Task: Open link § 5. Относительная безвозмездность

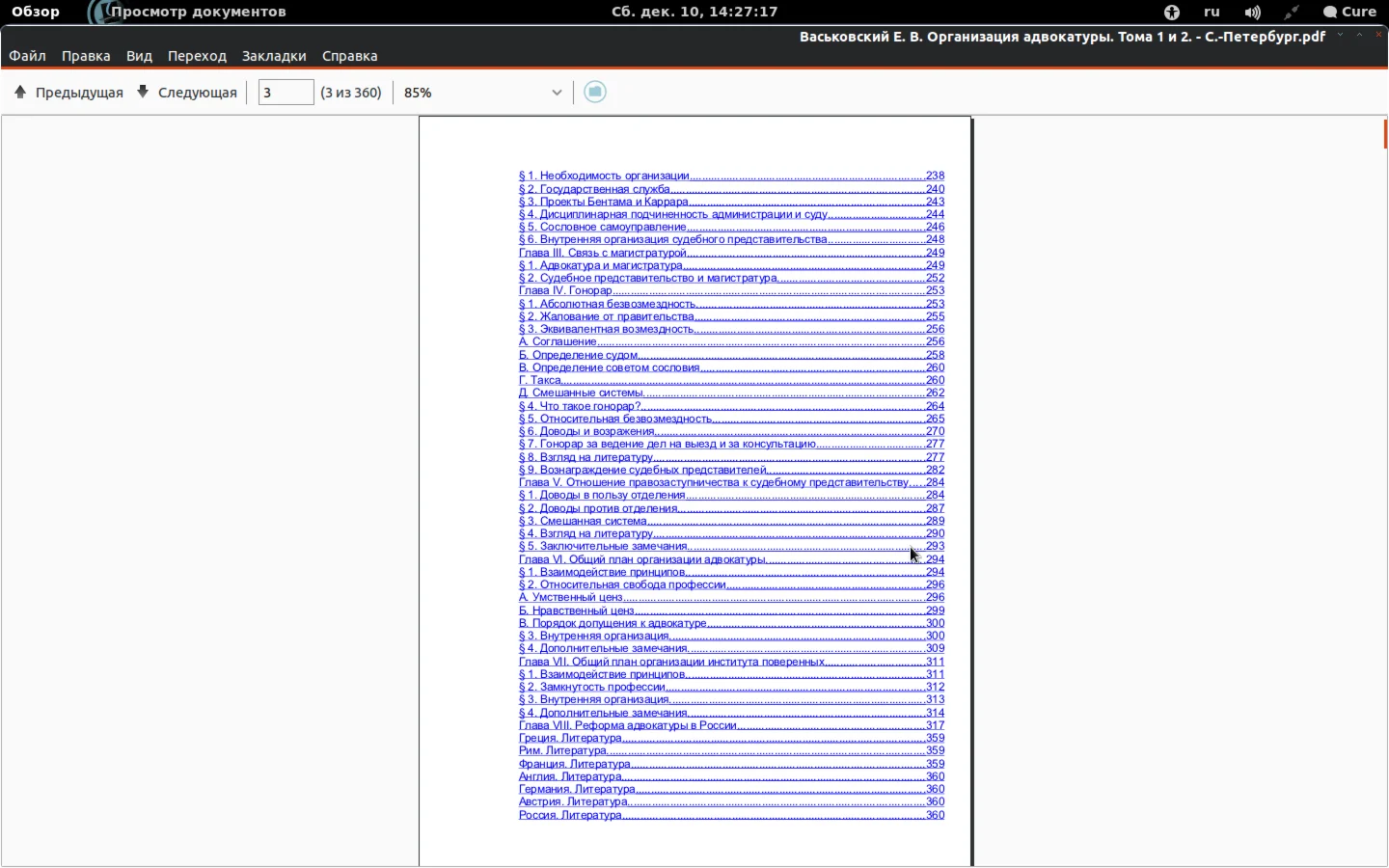Action: (615, 419)
